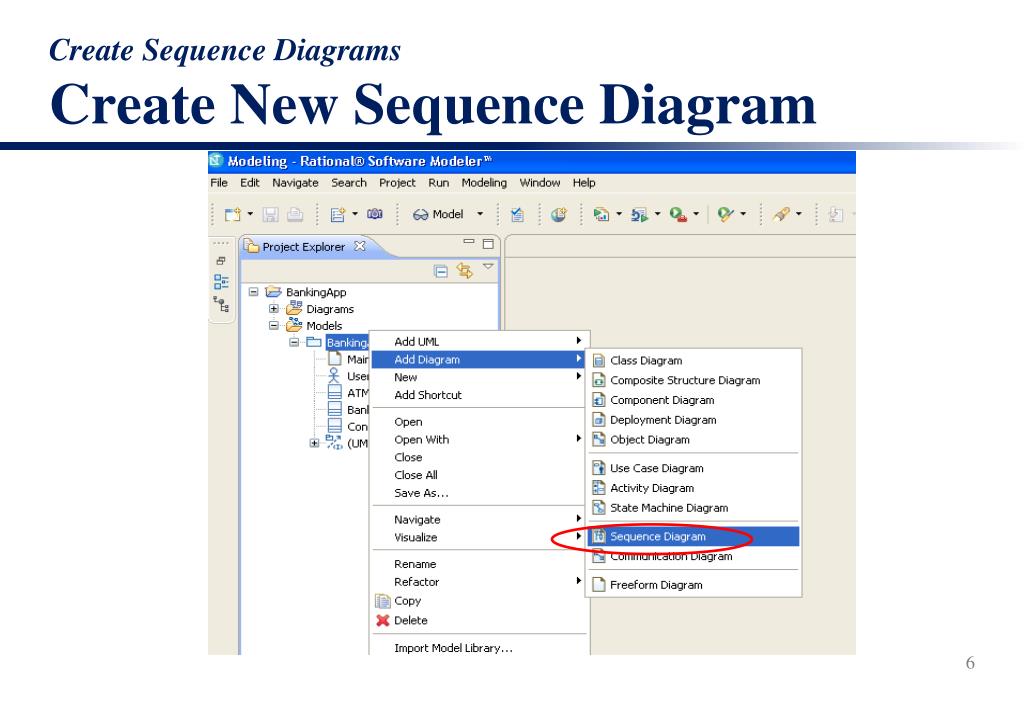The image size is (1024, 709).
Task: Click the validate checkmark toolbar icon
Action: tap(725, 214)
